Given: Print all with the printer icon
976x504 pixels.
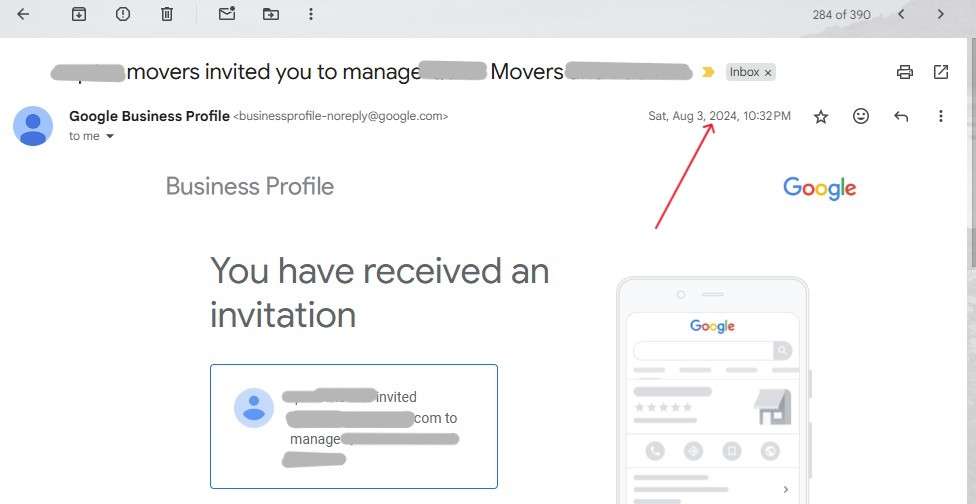Looking at the screenshot, I should (x=904, y=72).
